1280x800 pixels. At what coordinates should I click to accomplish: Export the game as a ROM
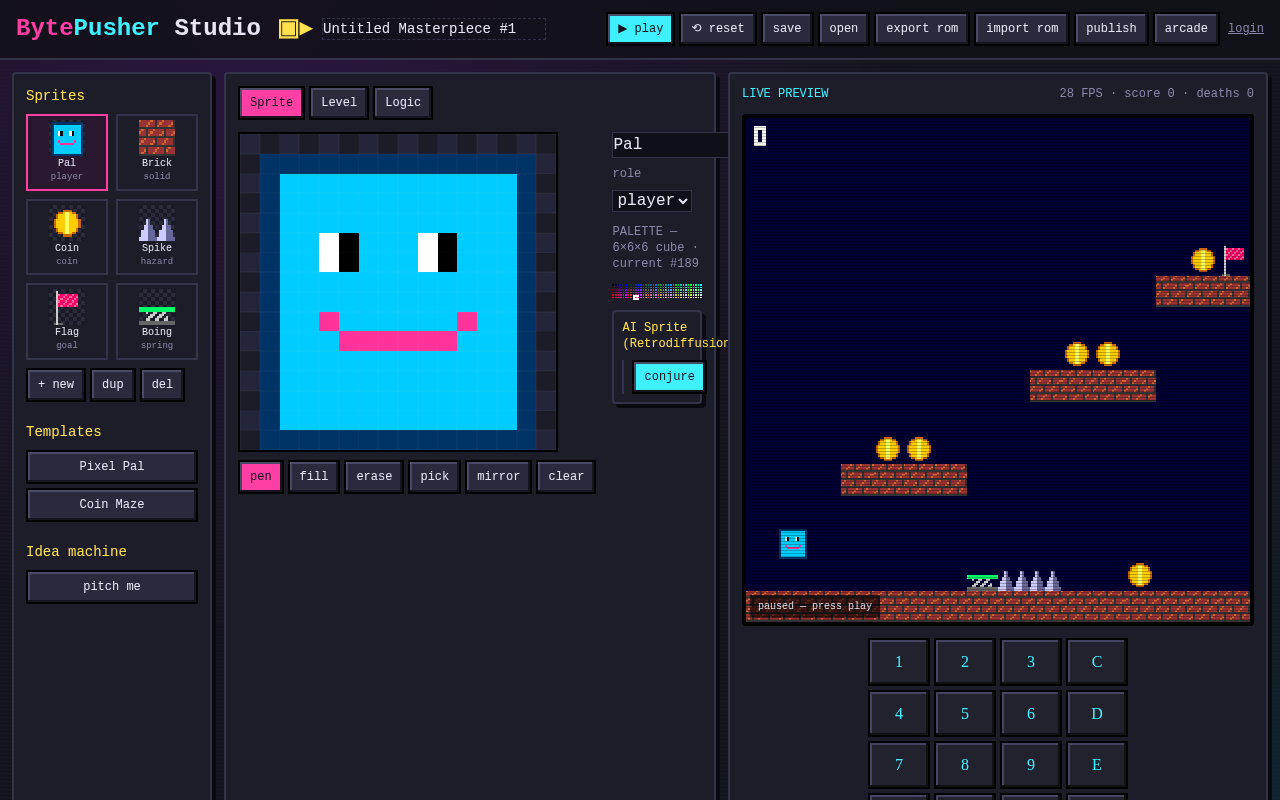pyautogui.click(x=921, y=29)
